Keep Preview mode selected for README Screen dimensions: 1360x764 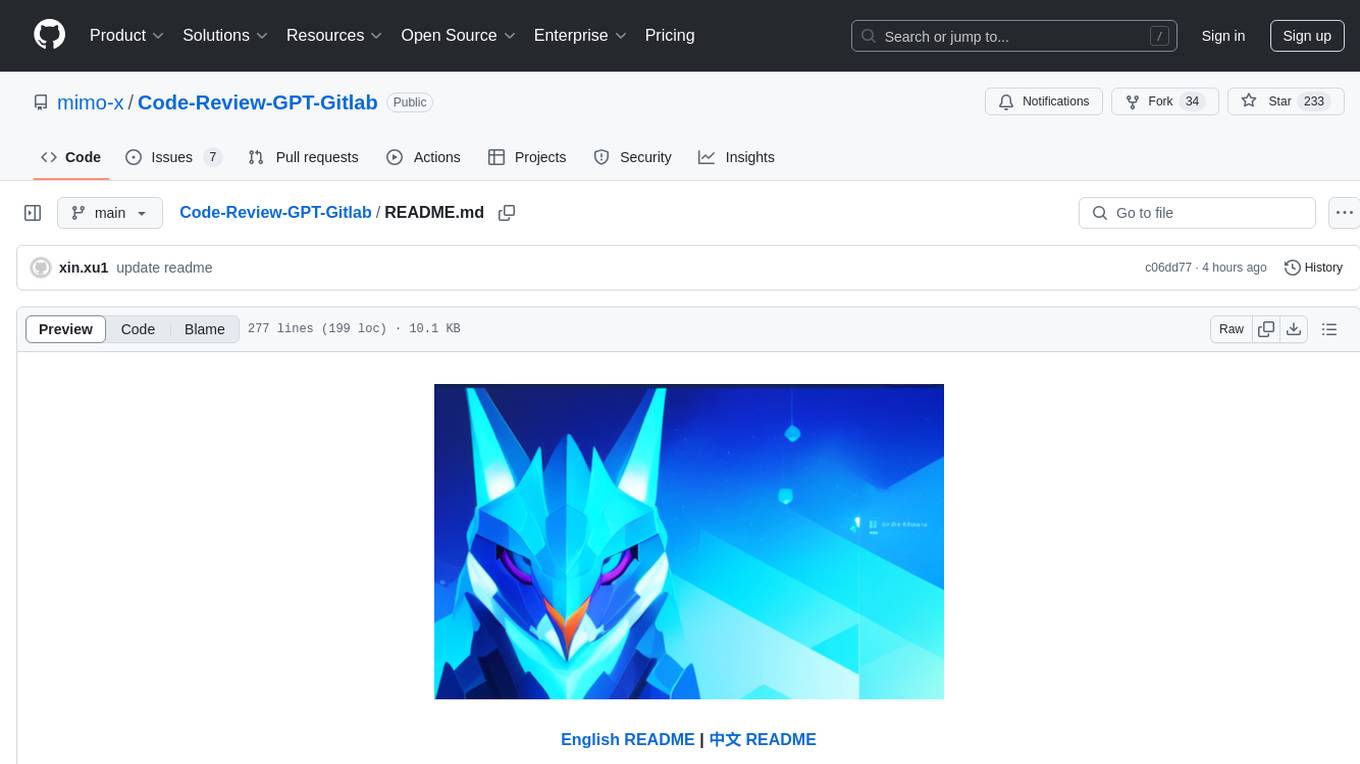65,329
